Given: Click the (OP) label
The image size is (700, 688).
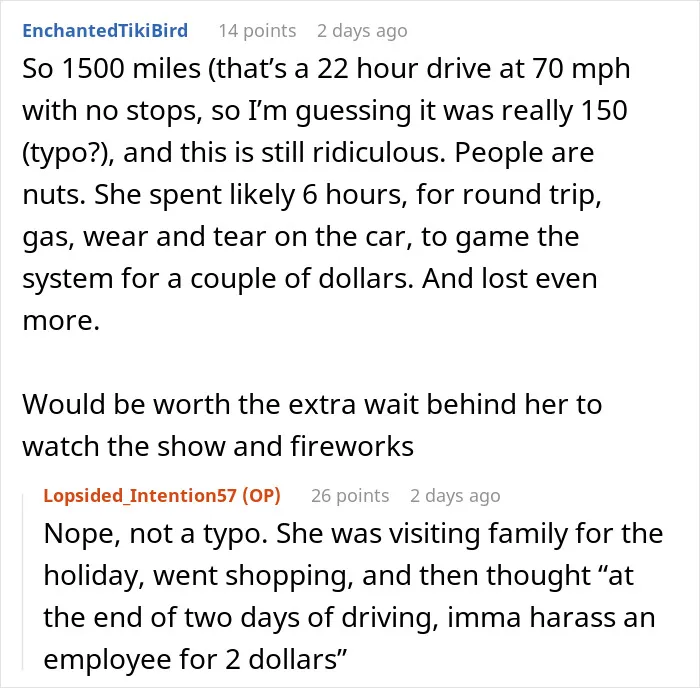Looking at the screenshot, I should pos(261,496).
